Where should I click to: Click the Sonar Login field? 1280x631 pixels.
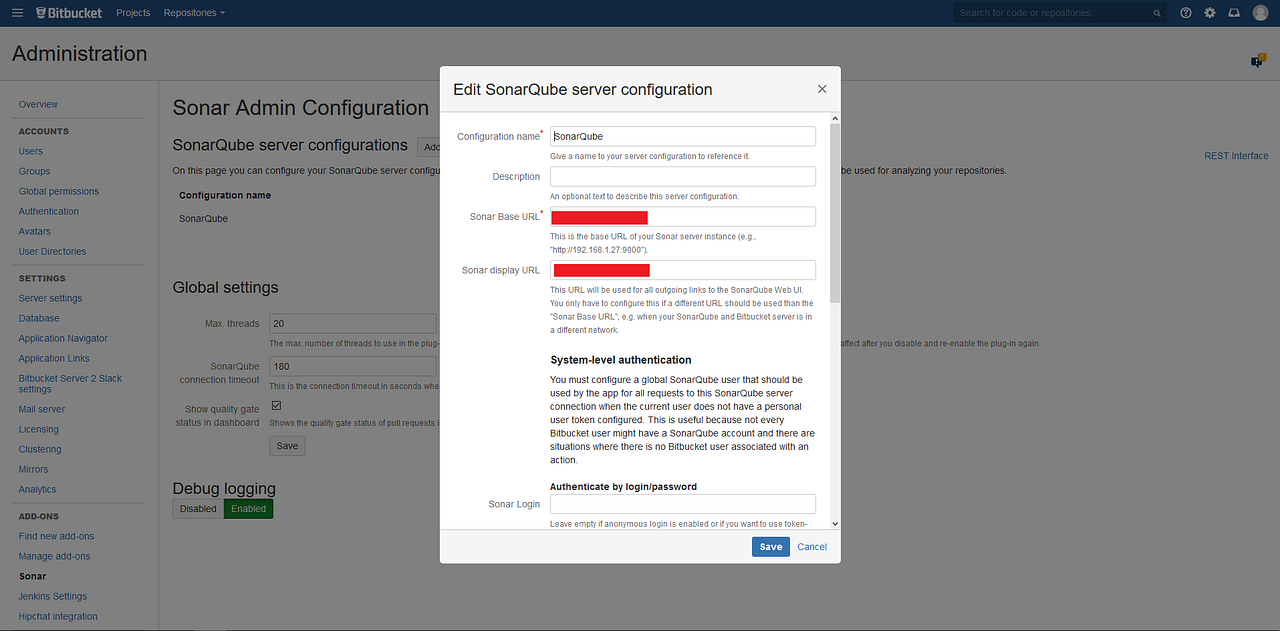tap(683, 504)
